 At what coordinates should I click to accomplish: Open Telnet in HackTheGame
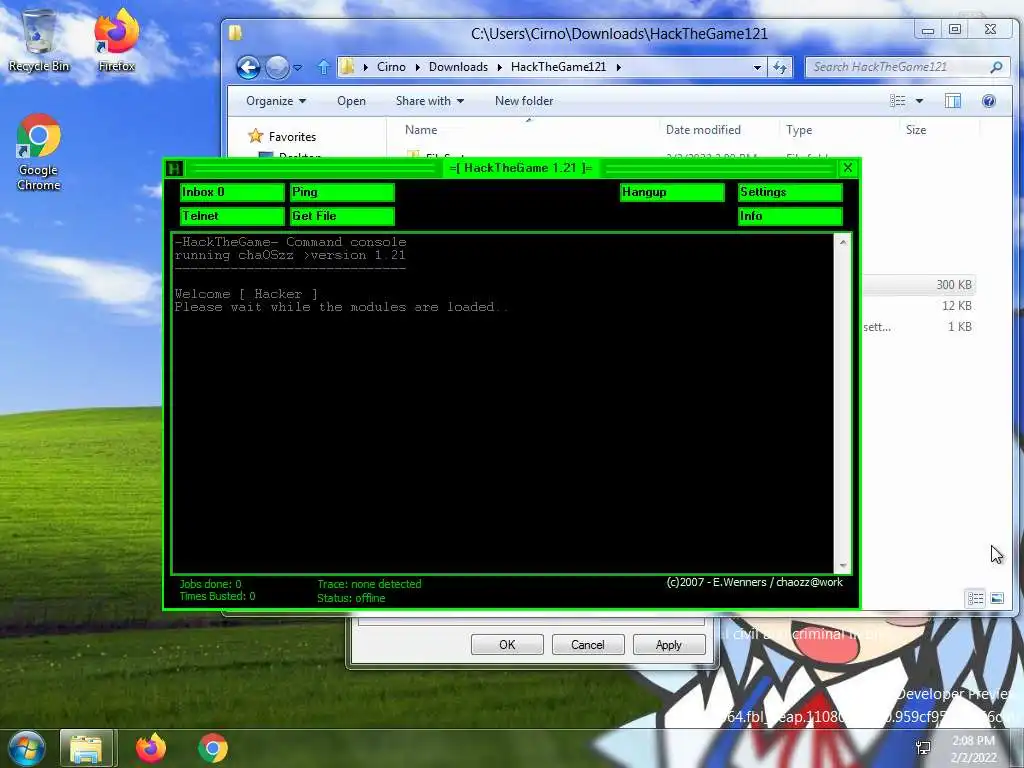(232, 216)
